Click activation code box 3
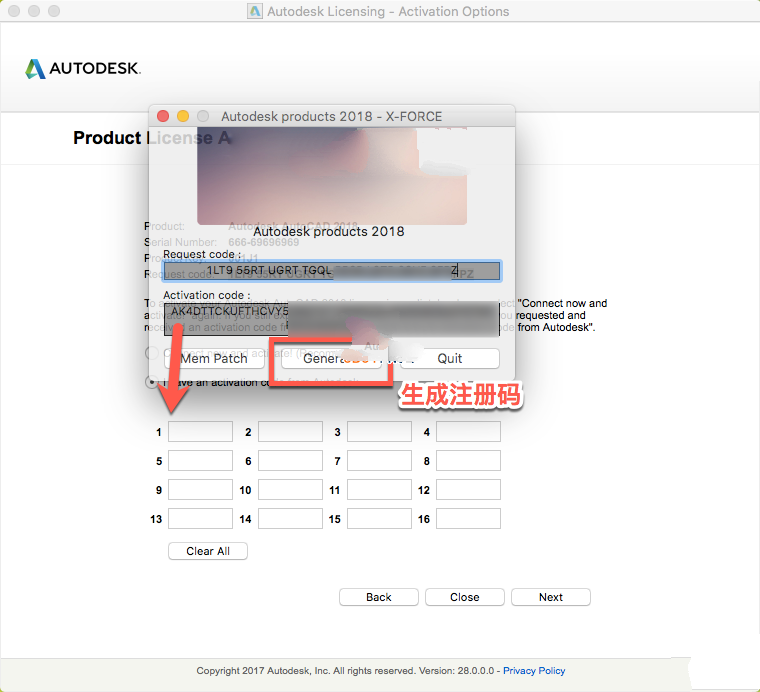 [x=379, y=432]
